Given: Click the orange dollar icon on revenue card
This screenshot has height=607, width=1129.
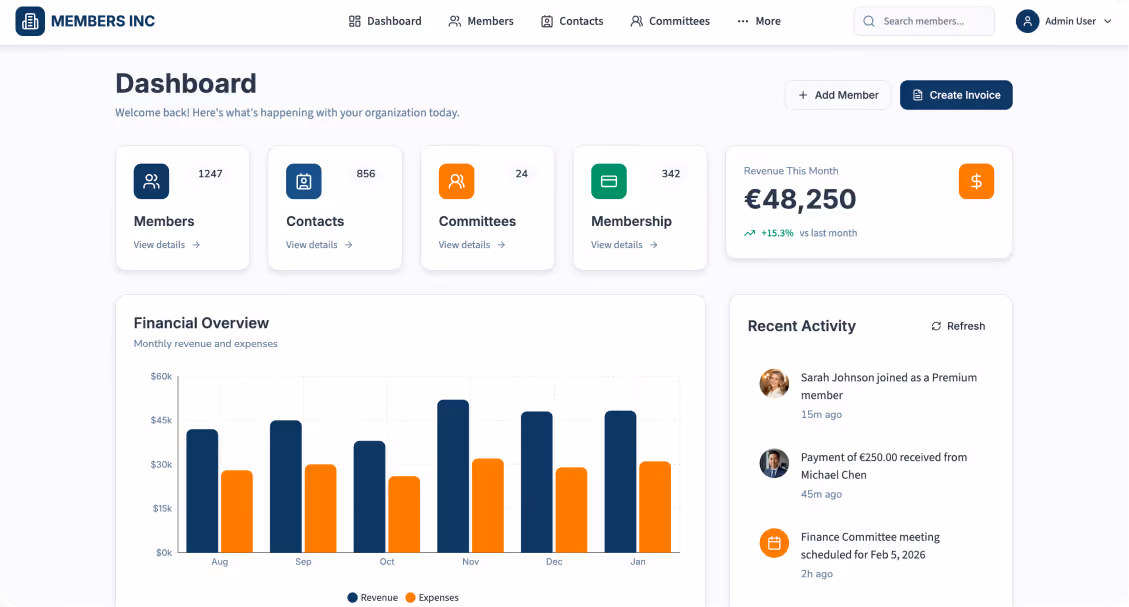Looking at the screenshot, I should point(976,181).
